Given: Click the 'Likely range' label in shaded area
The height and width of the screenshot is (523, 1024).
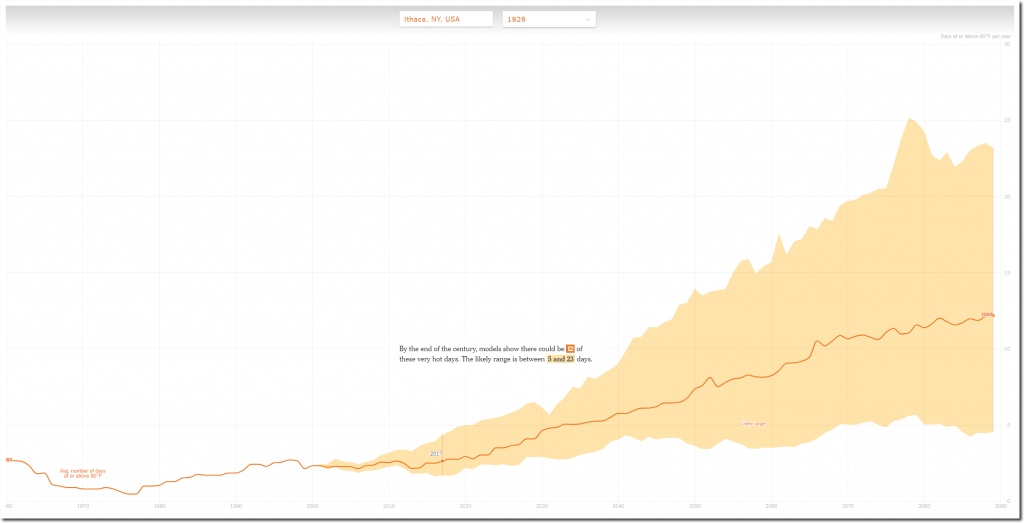Looking at the screenshot, I should (x=753, y=424).
